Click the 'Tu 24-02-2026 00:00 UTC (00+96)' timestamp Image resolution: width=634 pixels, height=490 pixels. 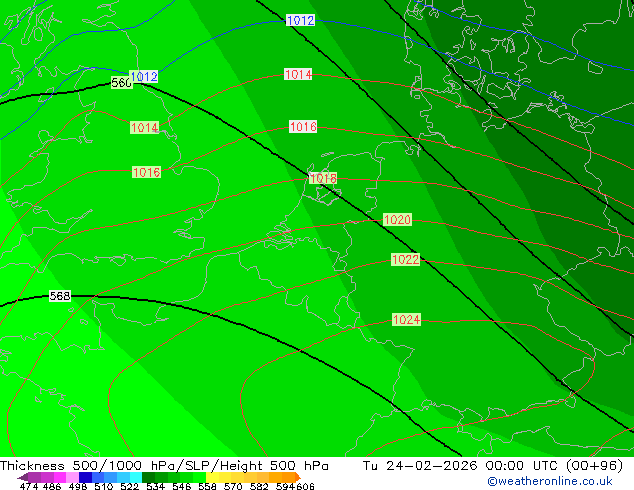click(x=493, y=466)
